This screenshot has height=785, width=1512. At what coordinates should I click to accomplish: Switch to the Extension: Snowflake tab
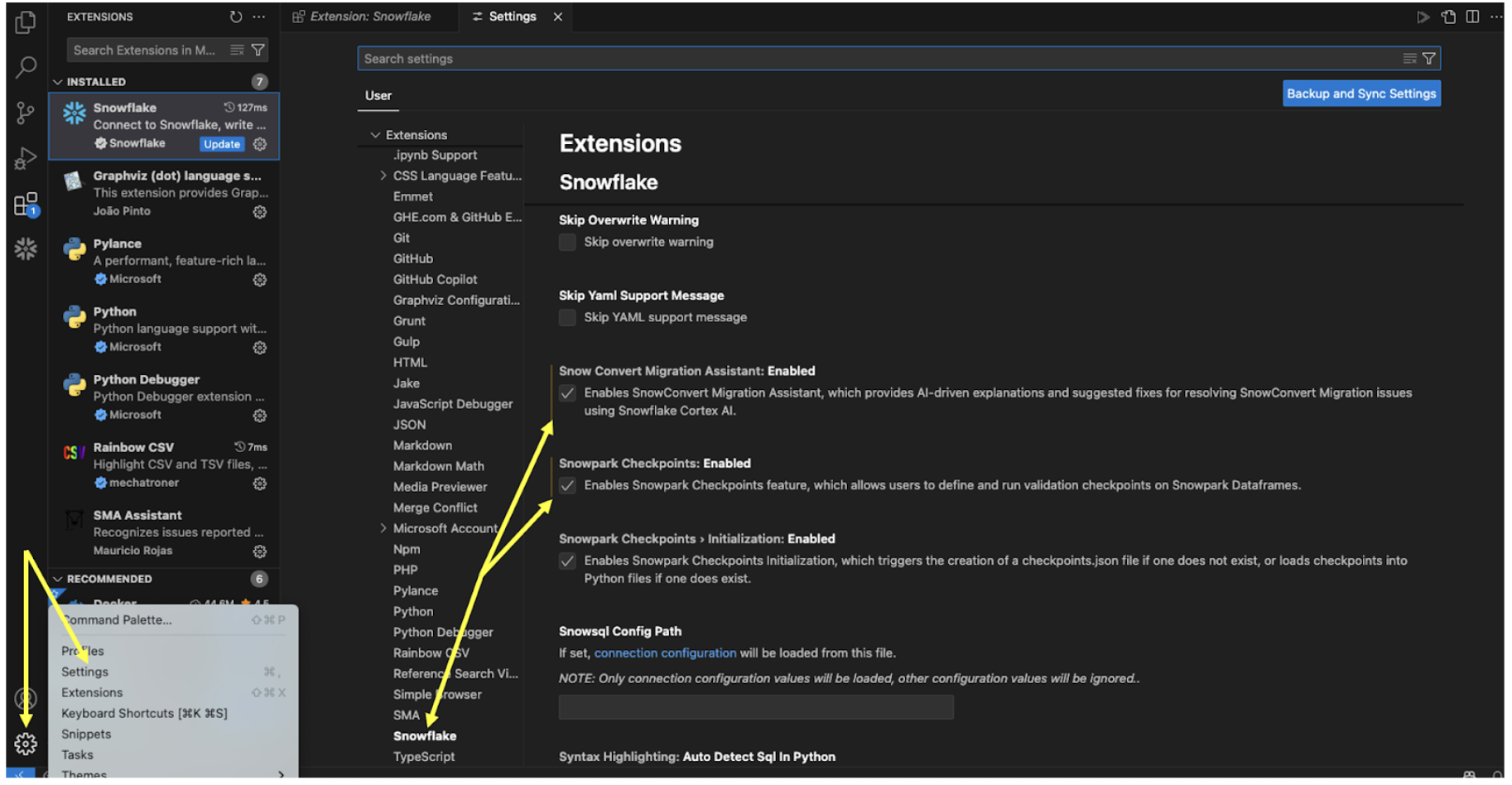[x=369, y=16]
